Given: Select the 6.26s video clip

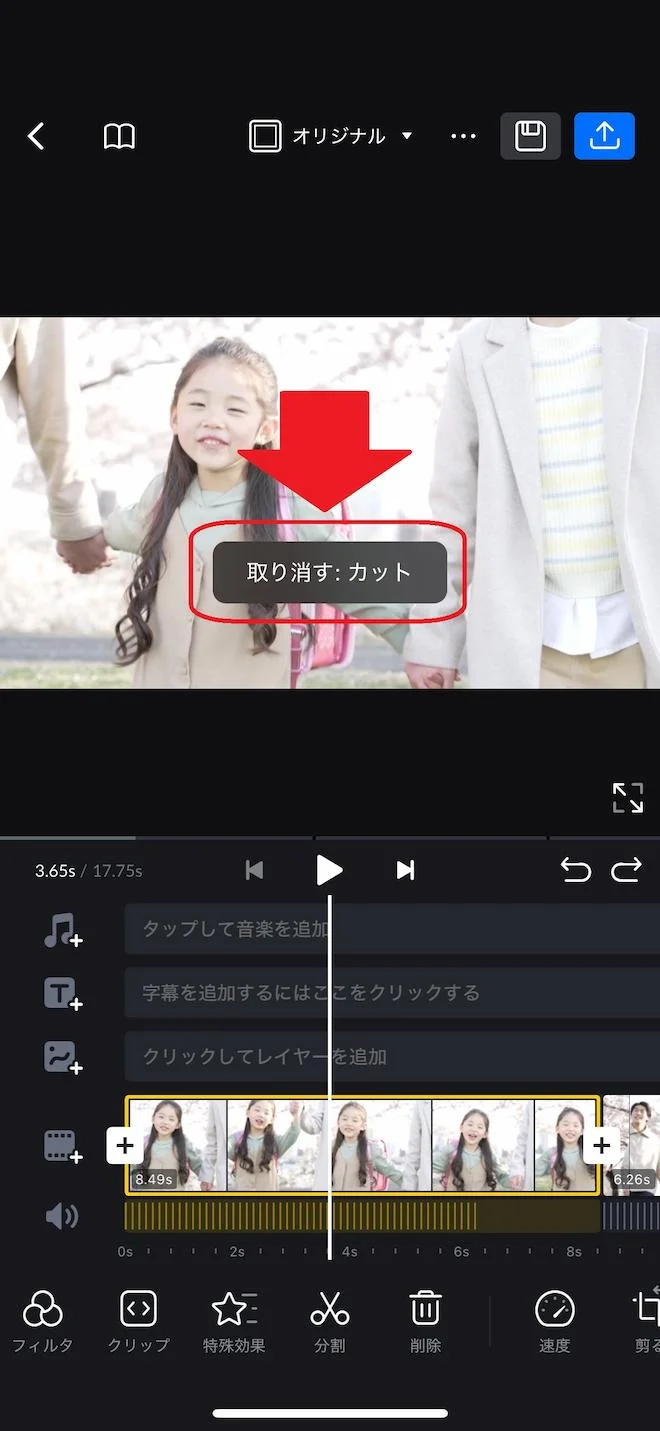Looking at the screenshot, I should 632,1145.
